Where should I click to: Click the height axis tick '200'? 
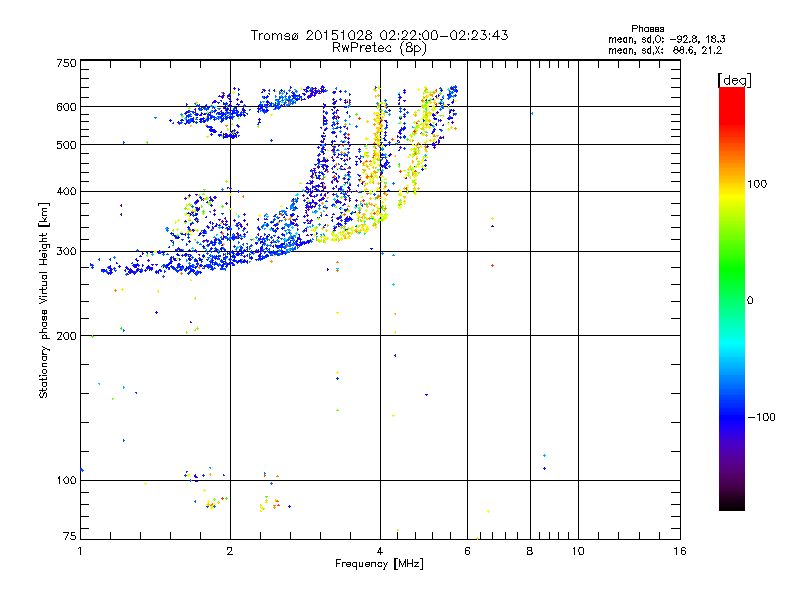point(66,336)
